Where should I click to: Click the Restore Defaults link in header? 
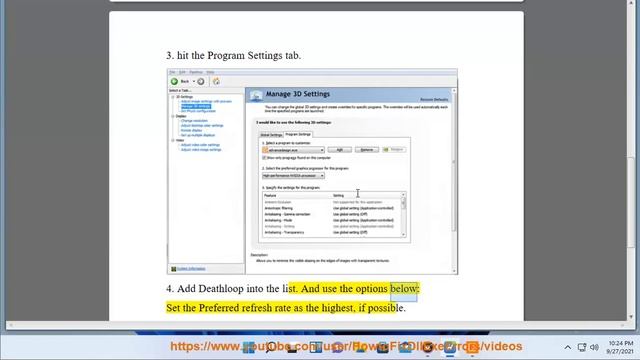click(434, 100)
